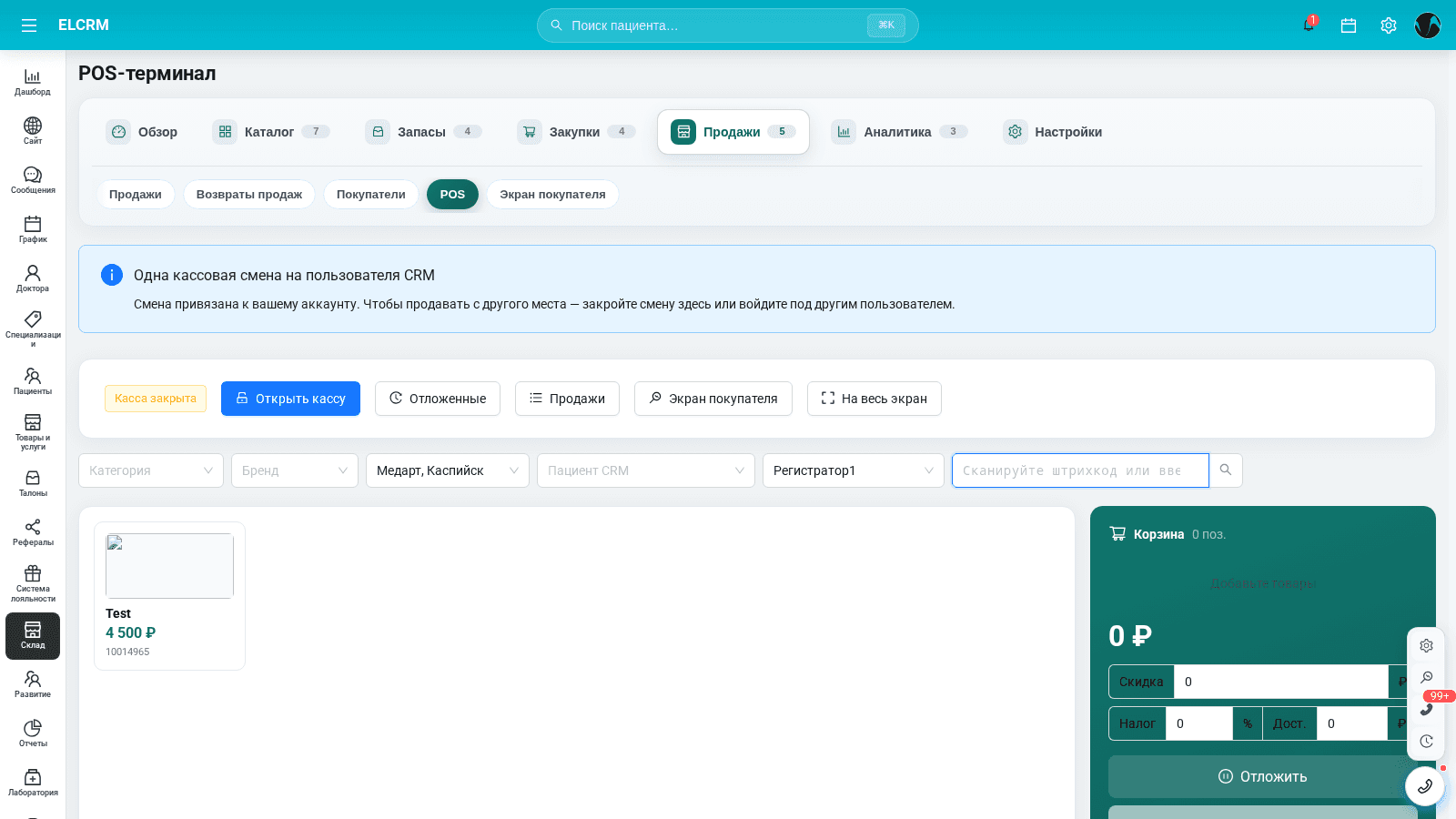Switch to Обзор tab

click(x=142, y=132)
